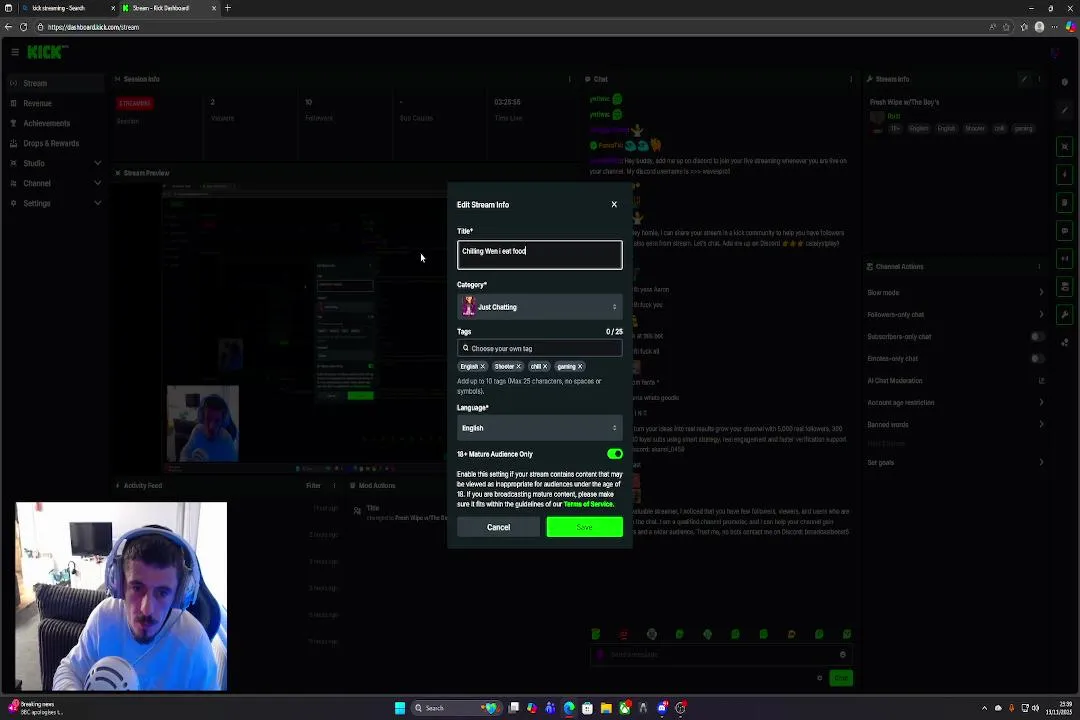Click the Cancel button in the dialog
Image resolution: width=1080 pixels, height=720 pixels.
coord(498,527)
